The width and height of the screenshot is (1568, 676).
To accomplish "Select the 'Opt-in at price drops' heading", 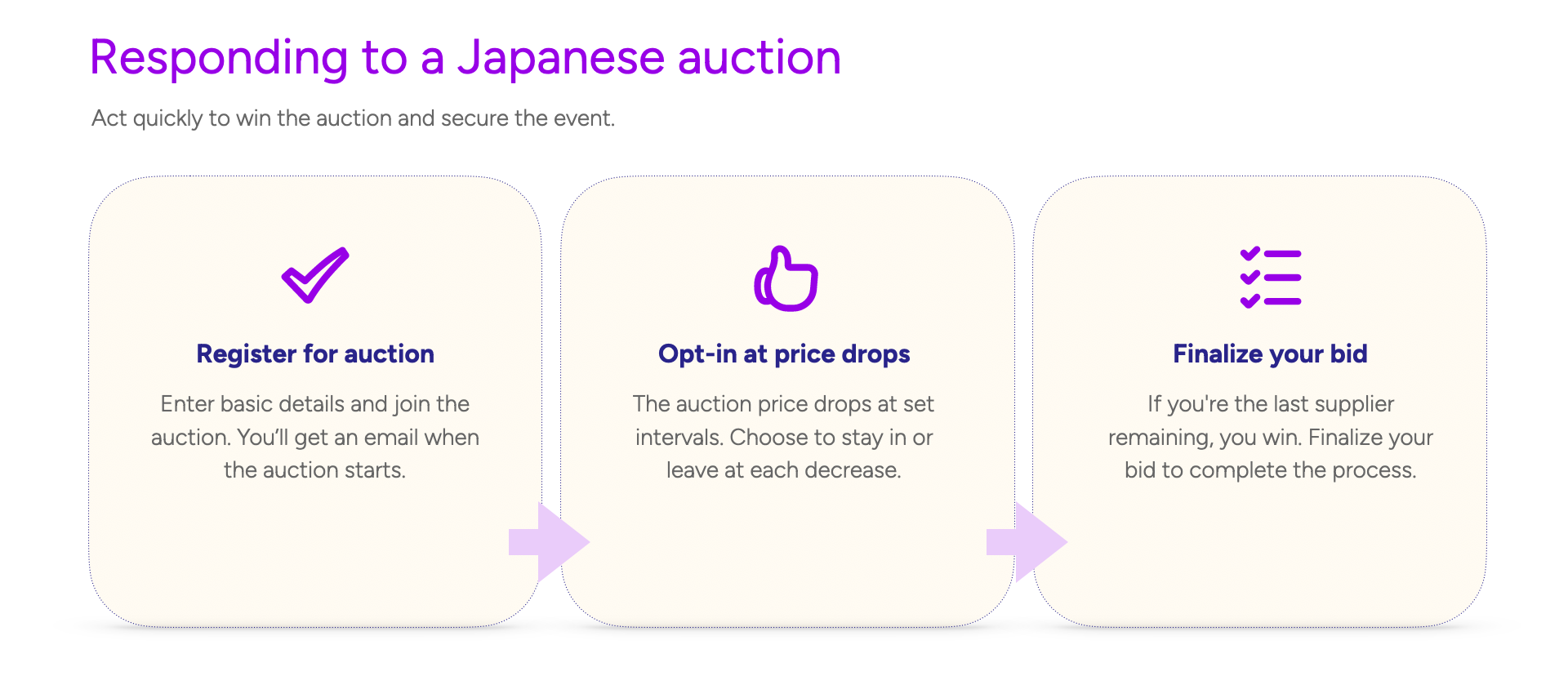I will 784,354.
